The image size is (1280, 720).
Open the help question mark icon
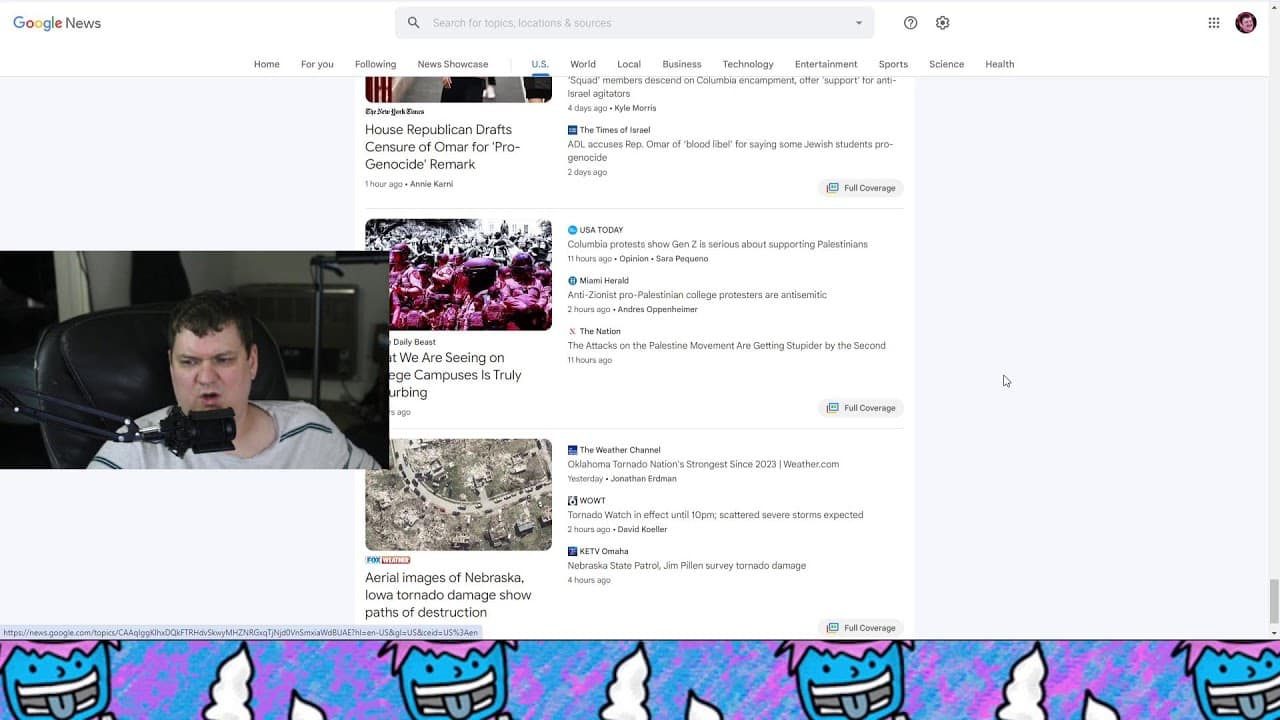pyautogui.click(x=910, y=23)
